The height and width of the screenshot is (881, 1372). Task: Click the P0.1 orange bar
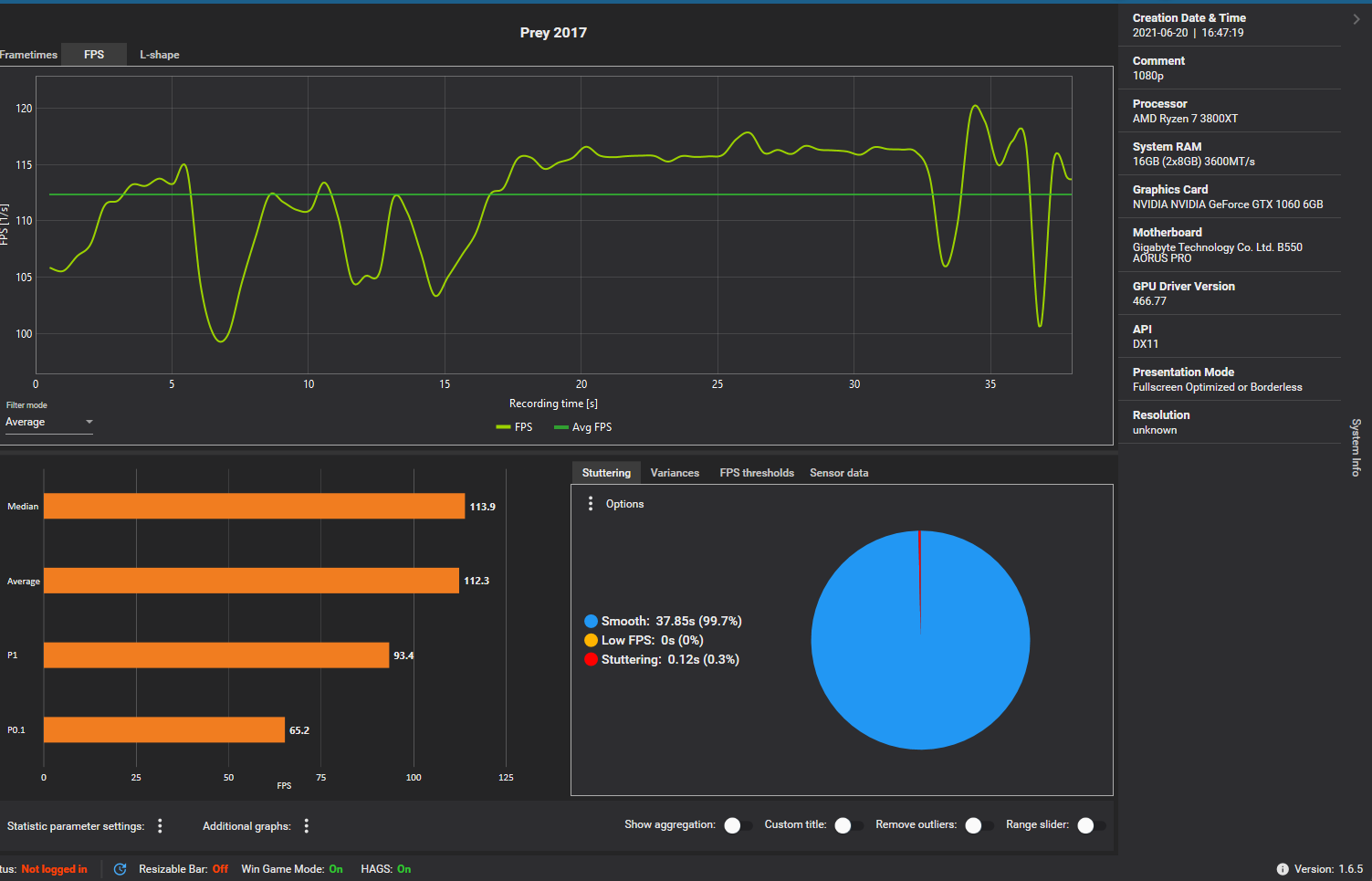(x=164, y=730)
